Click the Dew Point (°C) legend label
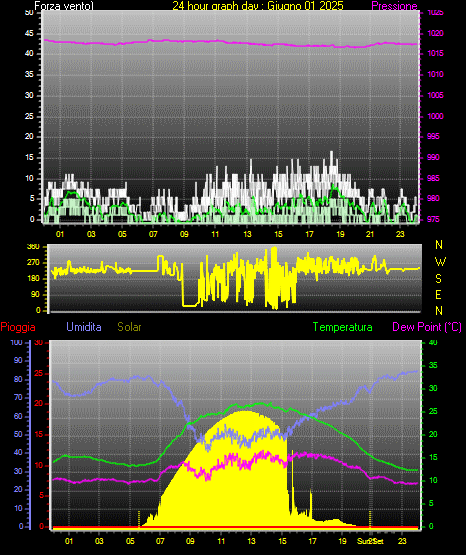 427,327
